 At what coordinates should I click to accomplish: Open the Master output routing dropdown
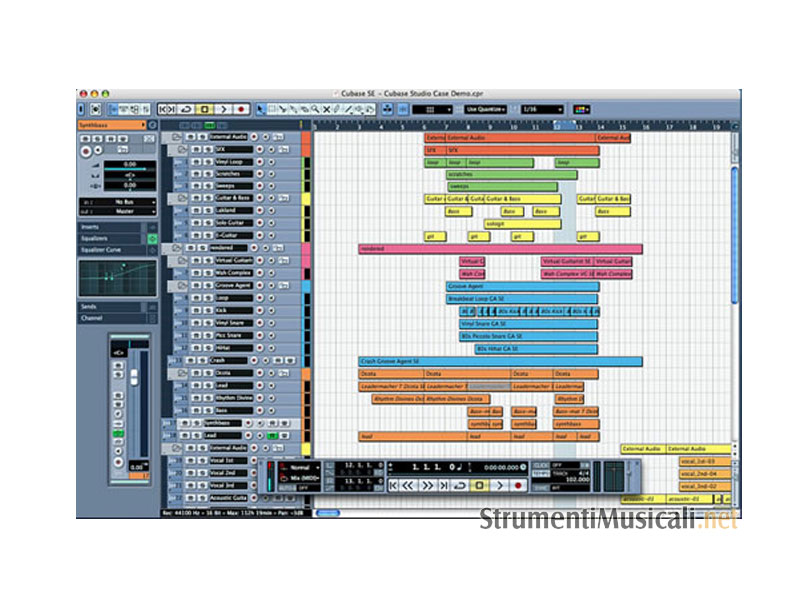tap(123, 210)
